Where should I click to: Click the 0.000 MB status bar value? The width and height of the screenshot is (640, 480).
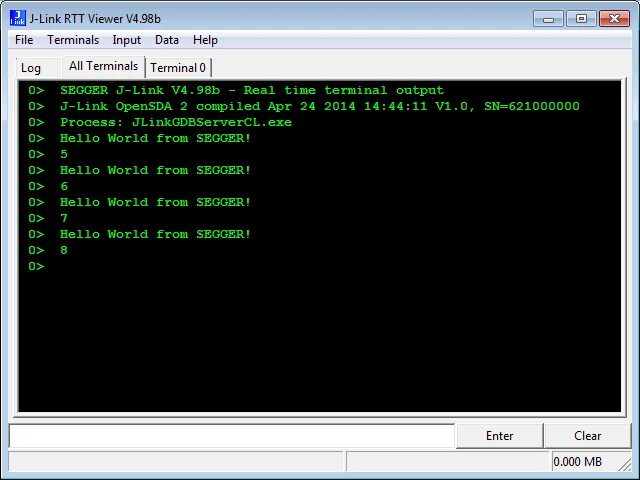577,462
